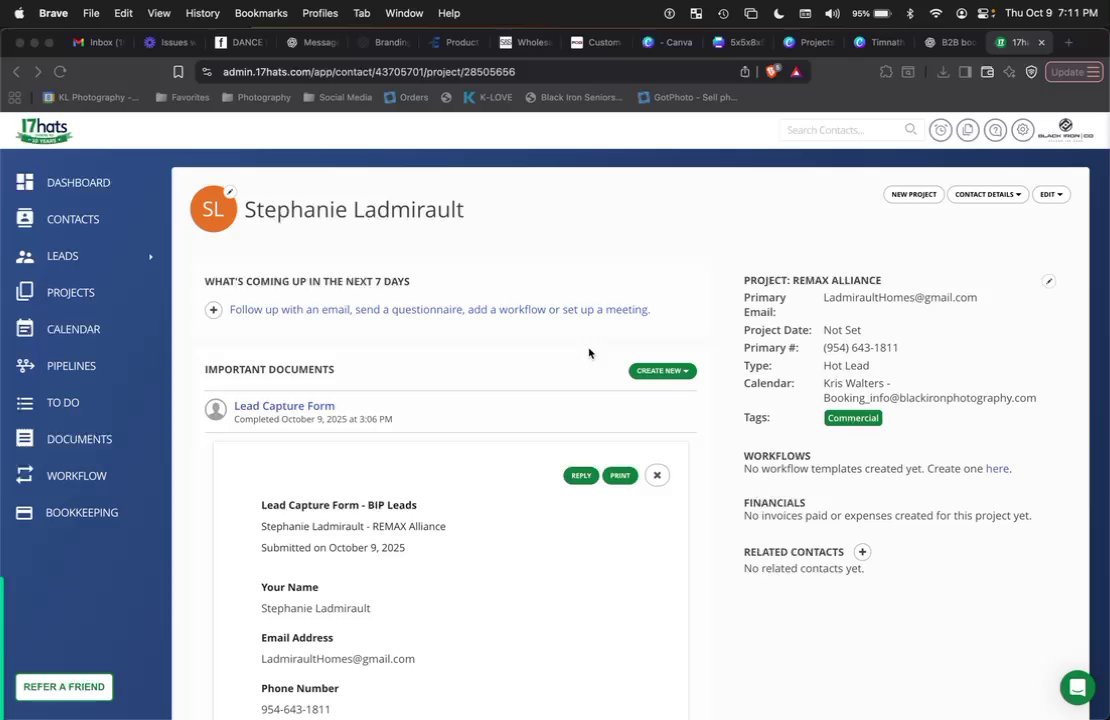
Task: Edit the SL avatar pencil icon
Action: pos(229,191)
